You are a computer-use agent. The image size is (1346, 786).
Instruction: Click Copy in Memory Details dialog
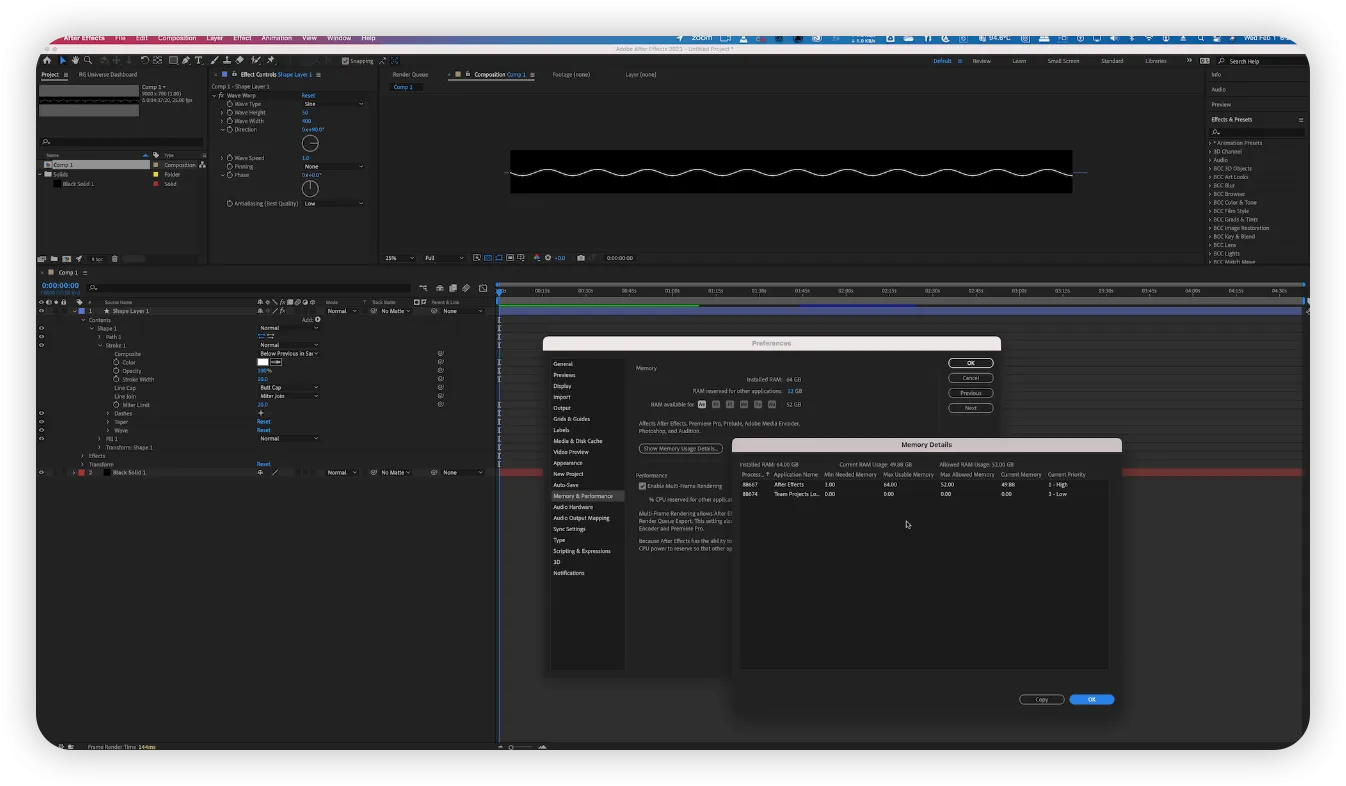click(x=1042, y=700)
